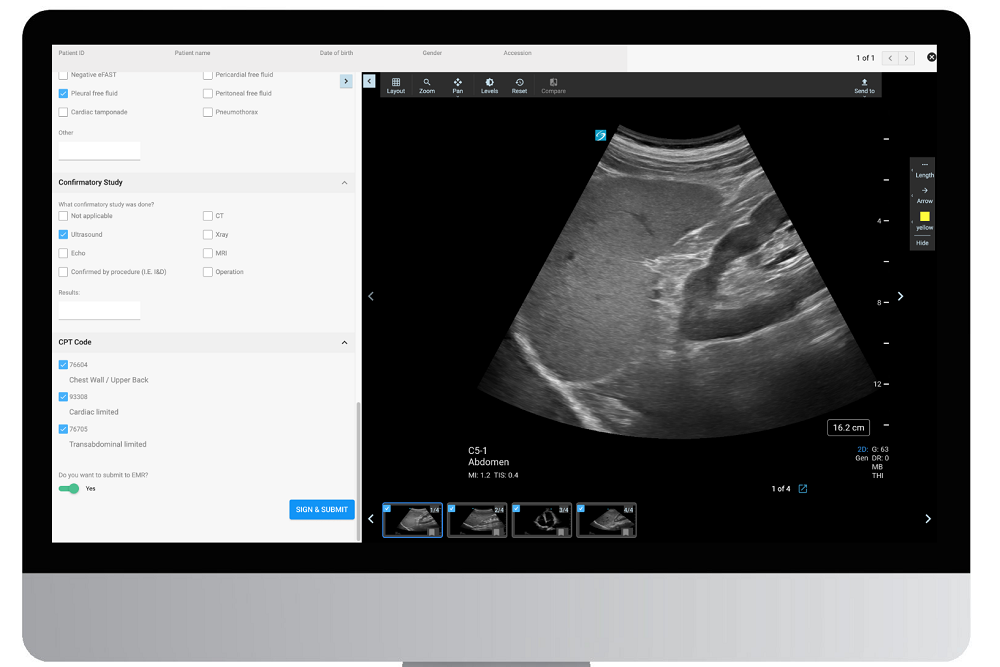Open the Layout tool
This screenshot has width=1000, height=667.
[396, 85]
